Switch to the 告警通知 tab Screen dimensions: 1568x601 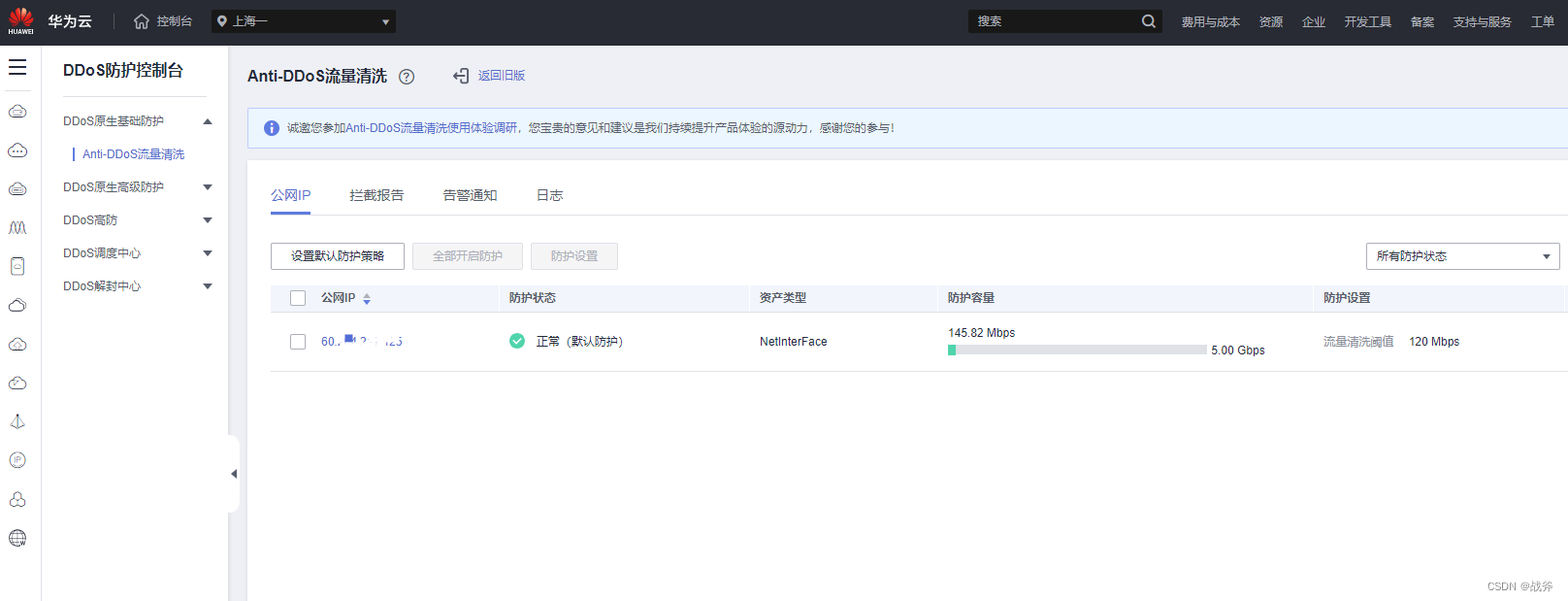(x=470, y=195)
